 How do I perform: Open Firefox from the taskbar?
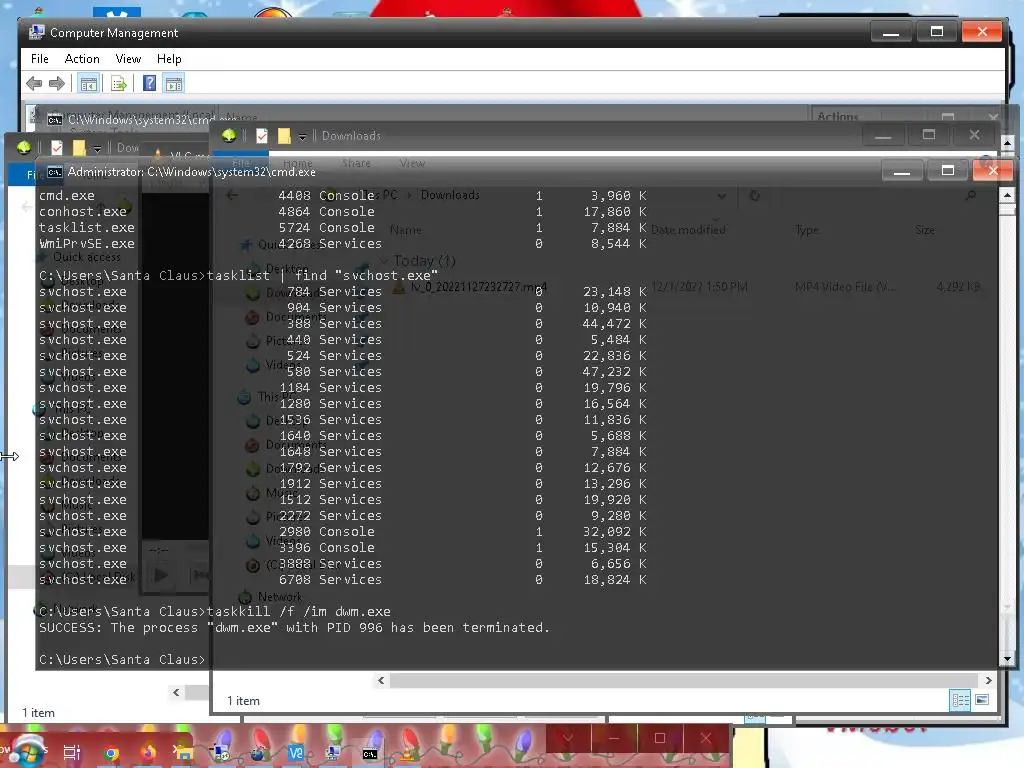pyautogui.click(x=148, y=753)
